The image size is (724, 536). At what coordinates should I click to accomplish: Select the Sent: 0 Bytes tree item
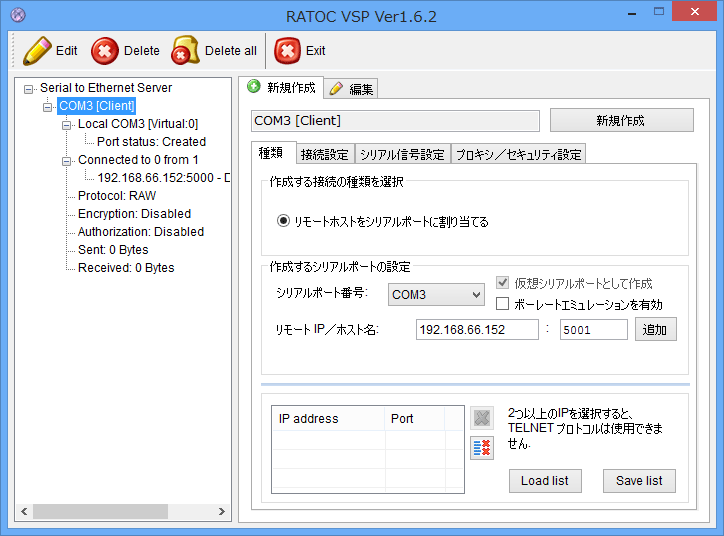point(113,250)
